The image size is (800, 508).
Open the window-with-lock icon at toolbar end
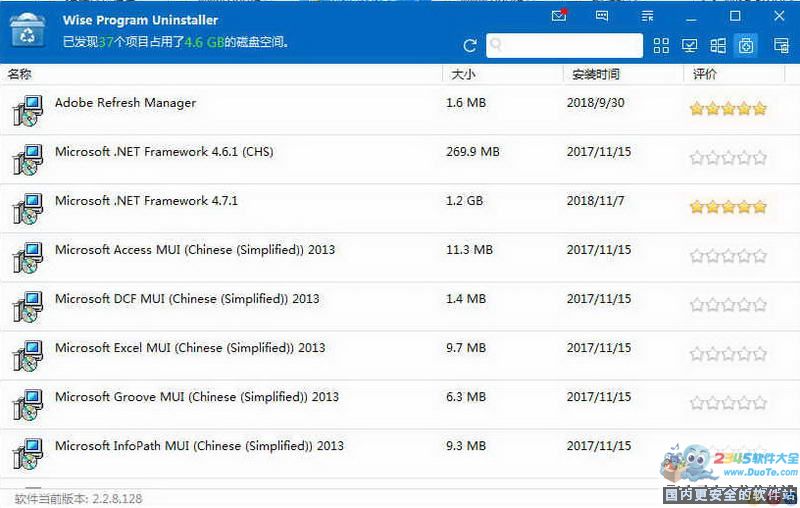click(x=781, y=45)
